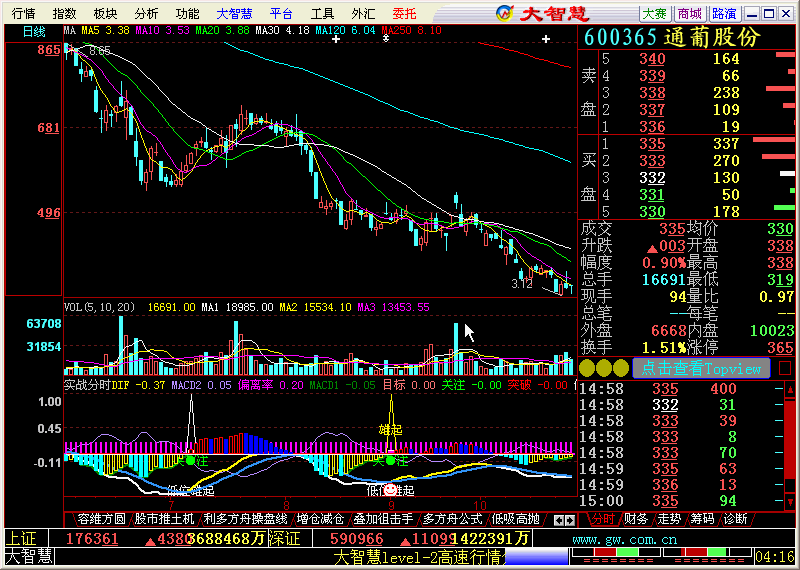The image size is (800, 570).
Task: Click the yellow 雄起 signal label
Action: (391, 430)
